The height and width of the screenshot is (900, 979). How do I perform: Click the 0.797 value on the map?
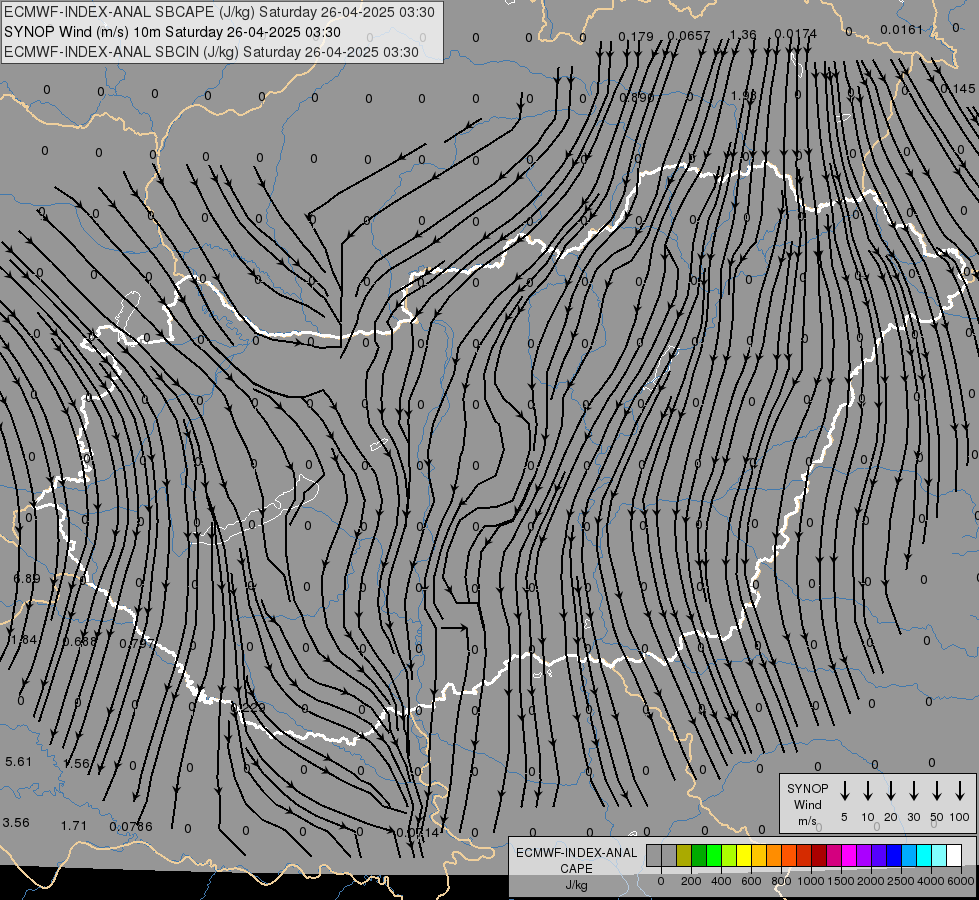point(137,643)
